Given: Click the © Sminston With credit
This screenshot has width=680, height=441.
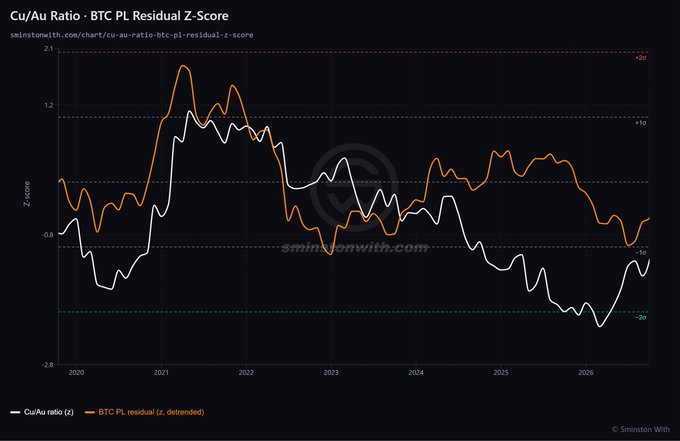Looking at the screenshot, I should (x=641, y=429).
